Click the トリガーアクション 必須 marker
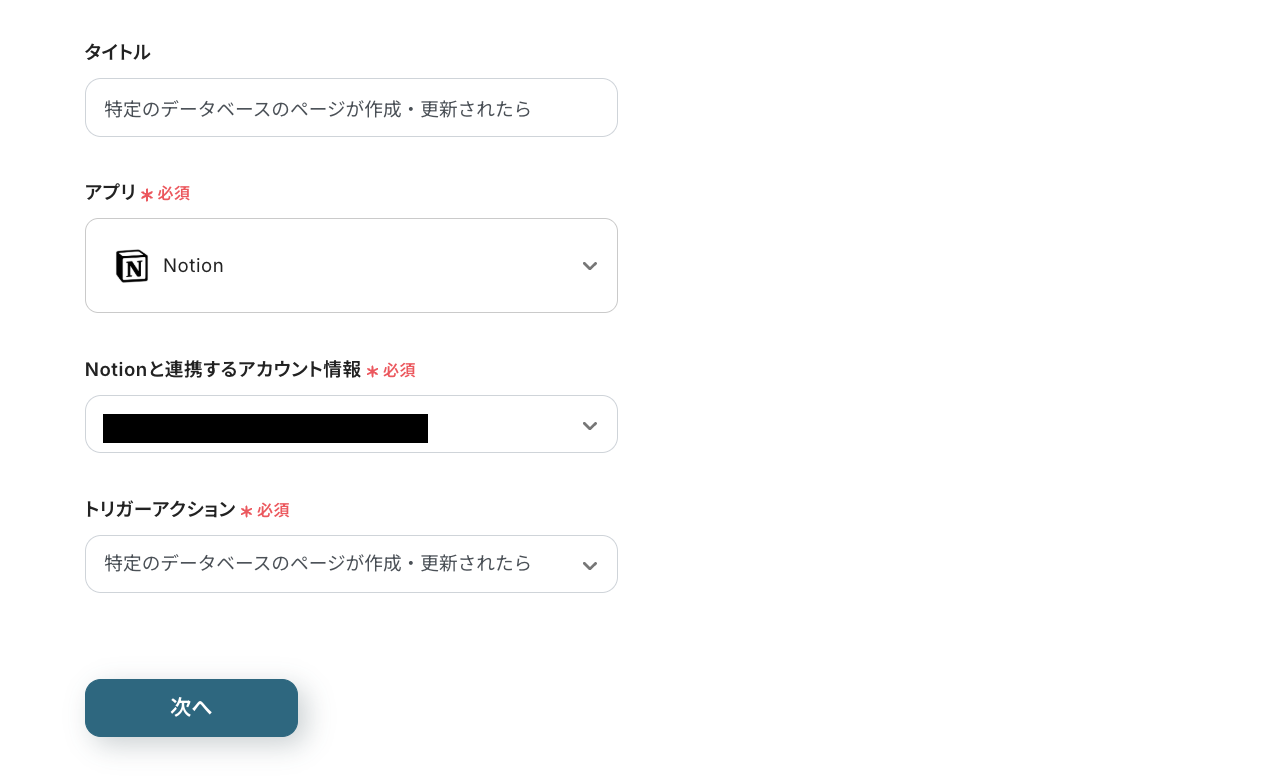Image resolution: width=1276 pixels, height=778 pixels. [265, 510]
